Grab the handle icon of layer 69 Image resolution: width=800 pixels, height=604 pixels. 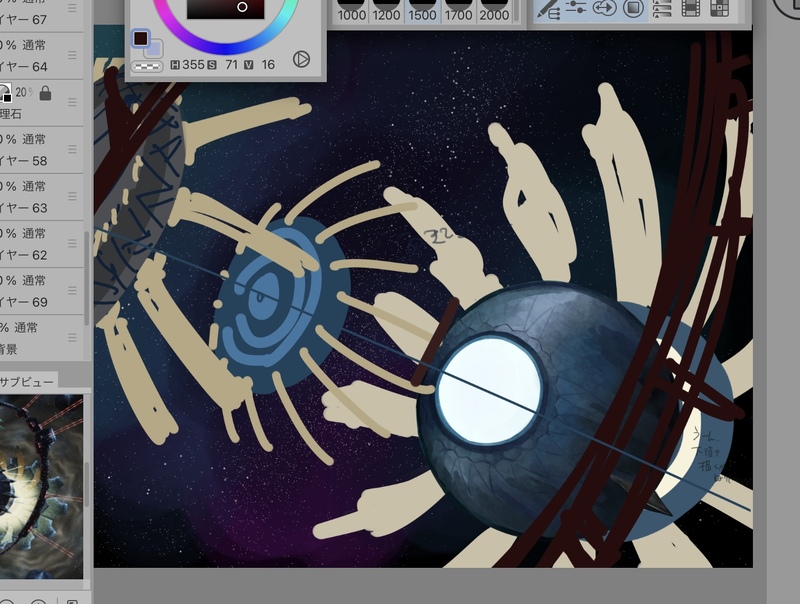[72, 290]
